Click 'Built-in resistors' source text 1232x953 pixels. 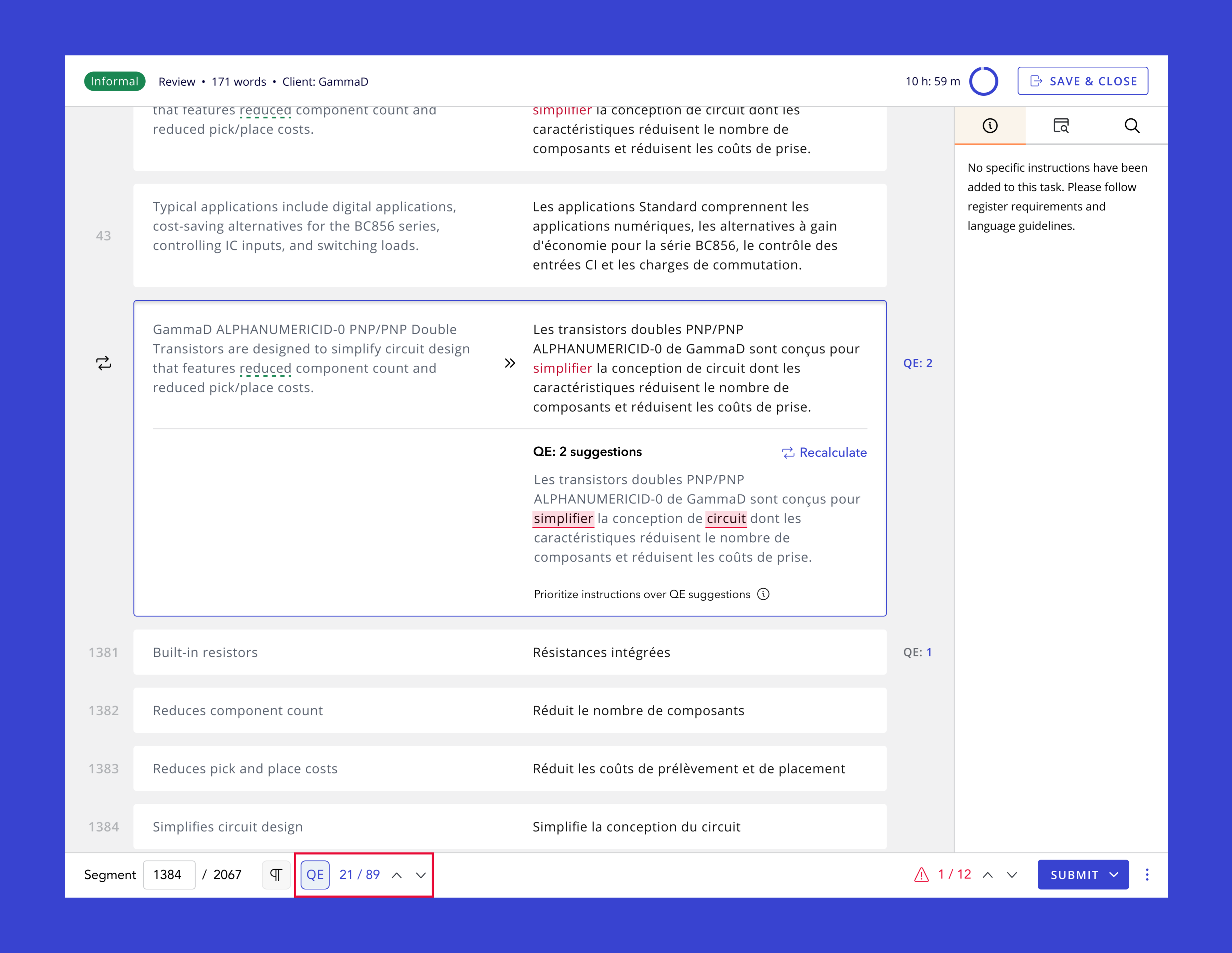[205, 652]
